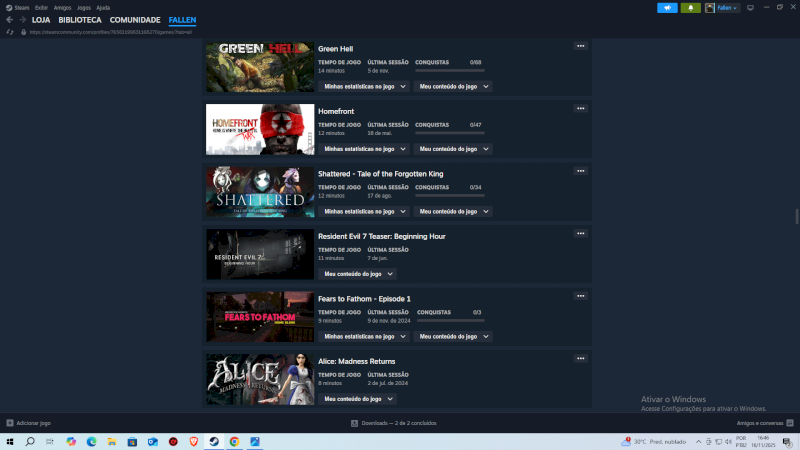The height and width of the screenshot is (450, 800).
Task: Open options menu for Shattered
Action: point(581,171)
